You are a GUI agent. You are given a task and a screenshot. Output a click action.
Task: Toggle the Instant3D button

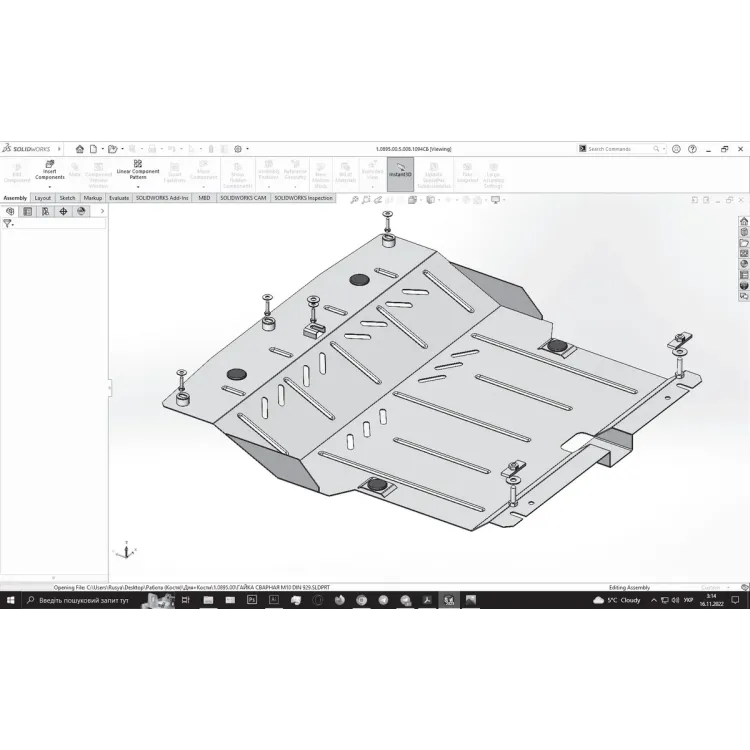point(400,174)
